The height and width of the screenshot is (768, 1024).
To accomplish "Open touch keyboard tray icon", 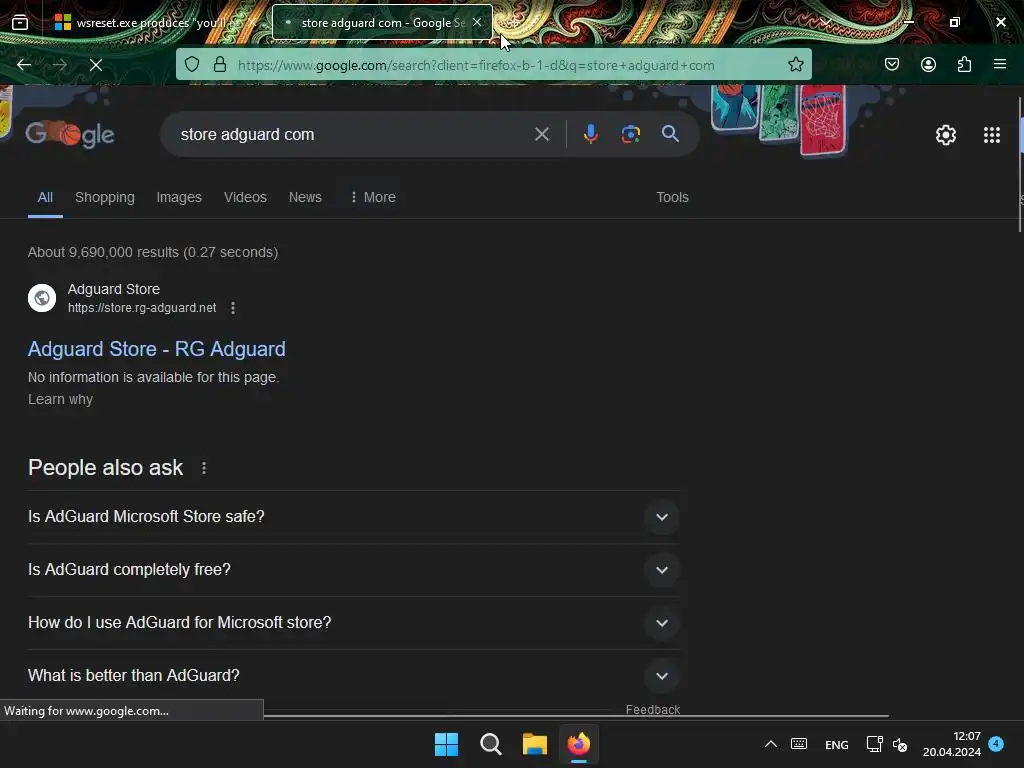I will click(x=799, y=744).
